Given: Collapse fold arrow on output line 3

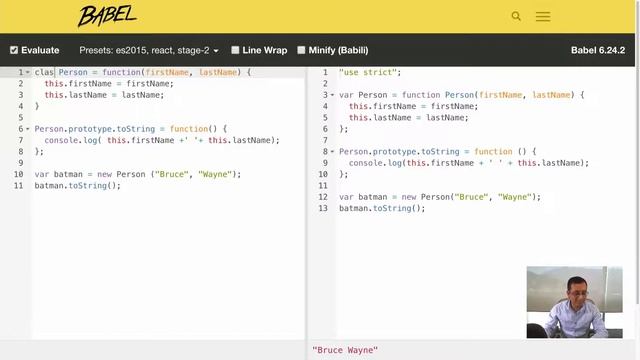Looking at the screenshot, I should 332,95.
